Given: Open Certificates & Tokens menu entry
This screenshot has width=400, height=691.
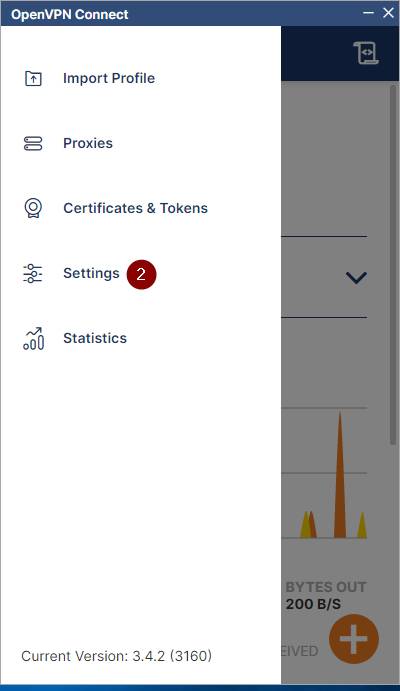Looking at the screenshot, I should [x=135, y=208].
